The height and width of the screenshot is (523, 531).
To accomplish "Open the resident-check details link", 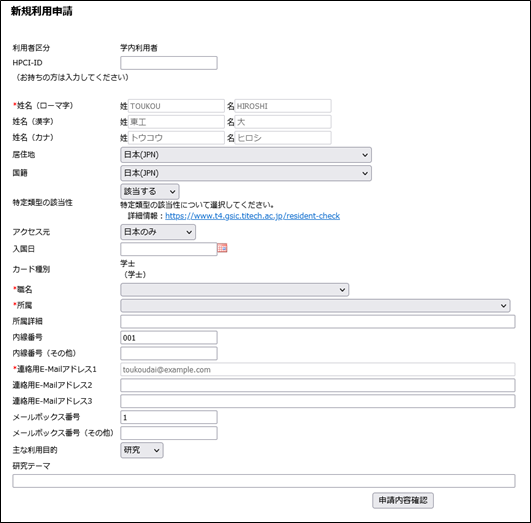I will point(252,216).
